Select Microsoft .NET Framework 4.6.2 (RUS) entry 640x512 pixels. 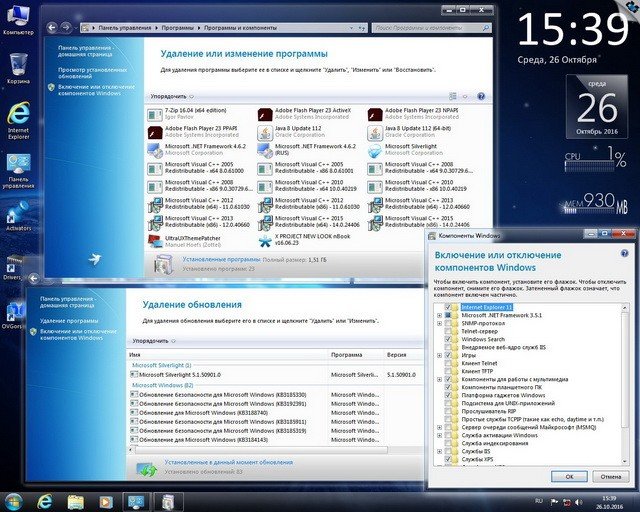(307, 150)
